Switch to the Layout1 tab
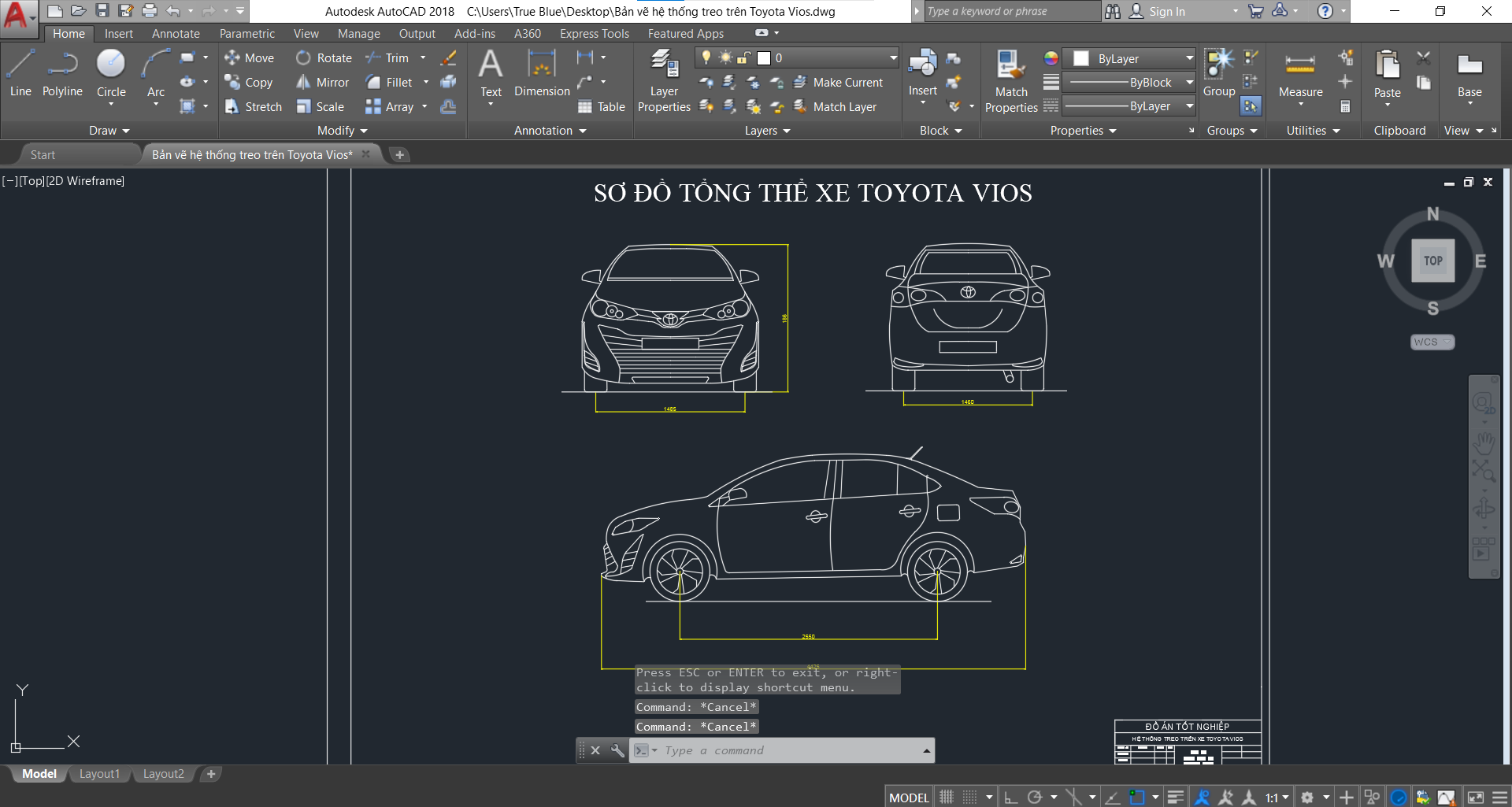 click(x=99, y=774)
